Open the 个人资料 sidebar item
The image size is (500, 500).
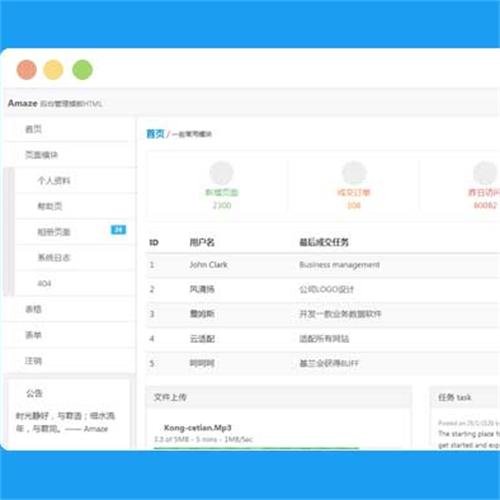pos(54,181)
